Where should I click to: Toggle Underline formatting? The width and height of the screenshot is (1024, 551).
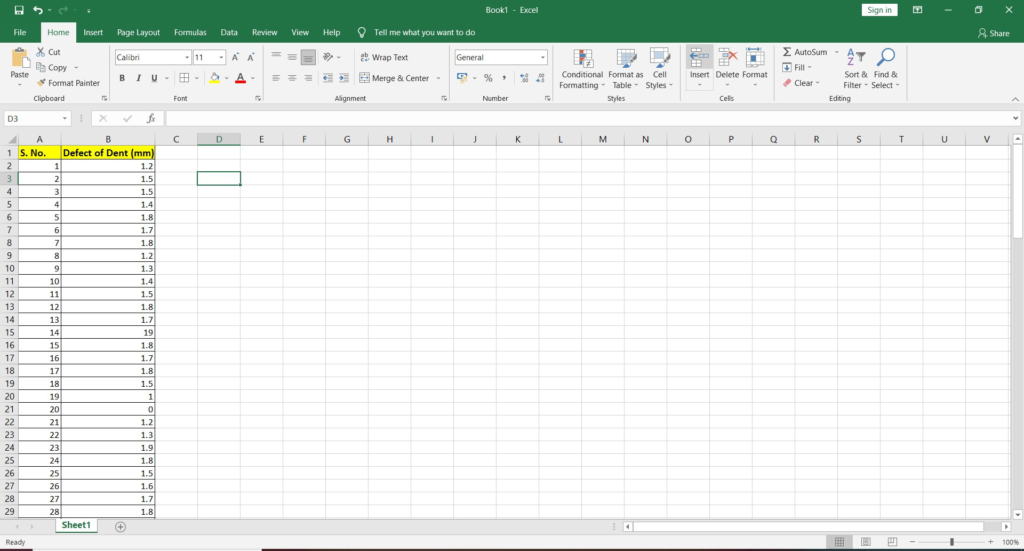[154, 78]
